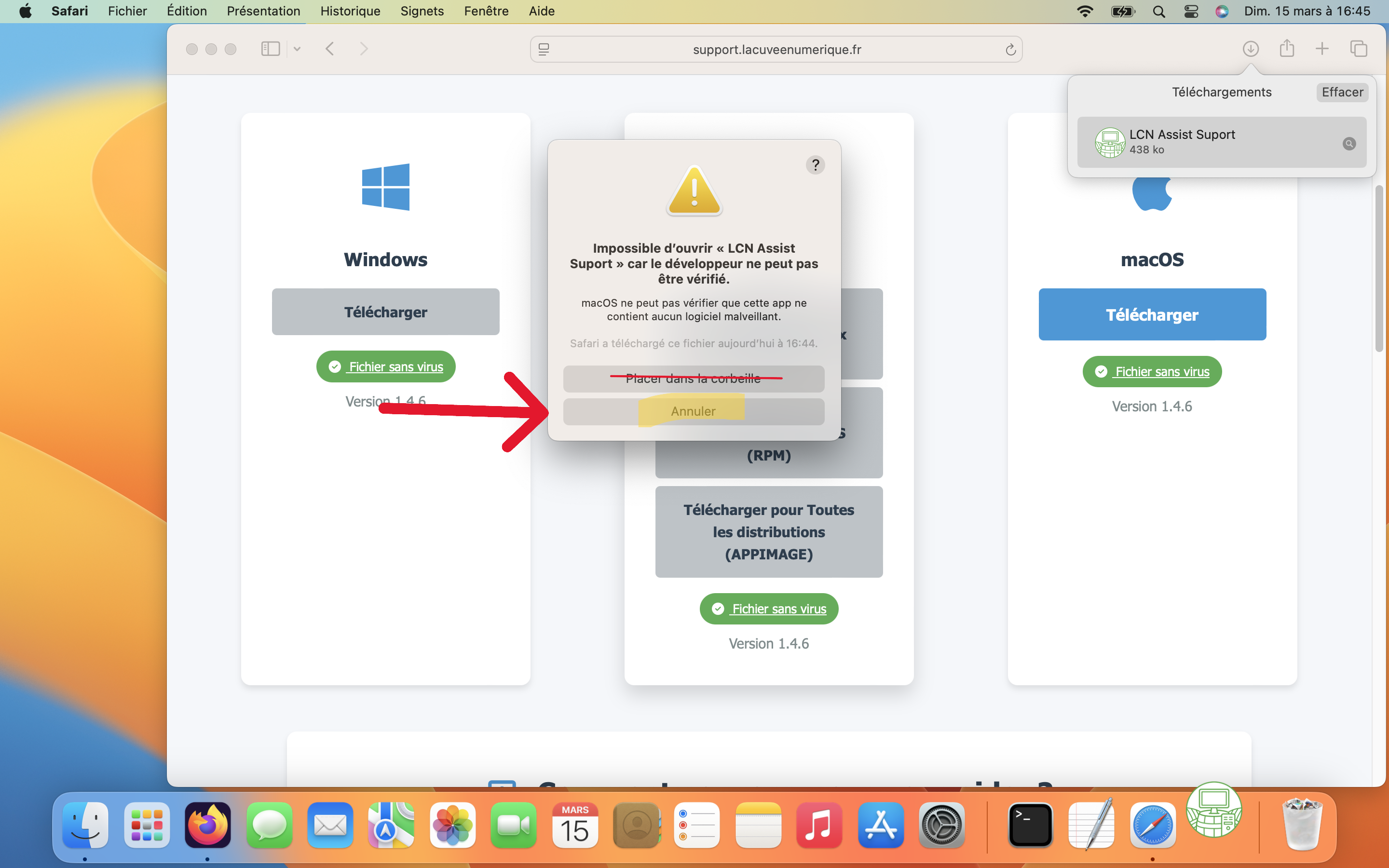Screen dimensions: 1389x868
Task: Open Spotlight search icon in menu bar
Action: click(x=1159, y=11)
